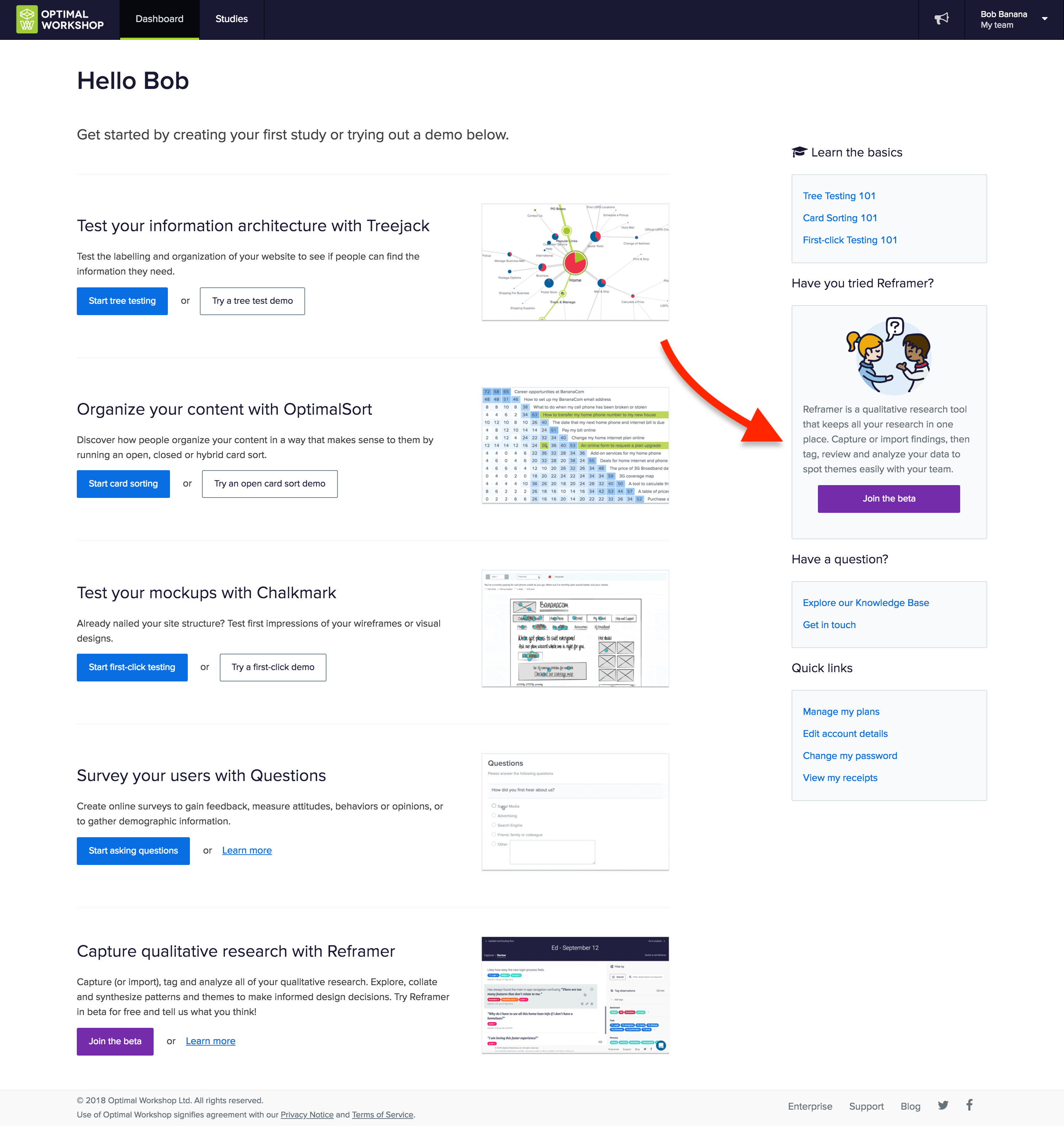The height and width of the screenshot is (1126, 1064).
Task: Expand the Bob Banana account dropdown arrow
Action: (1045, 19)
